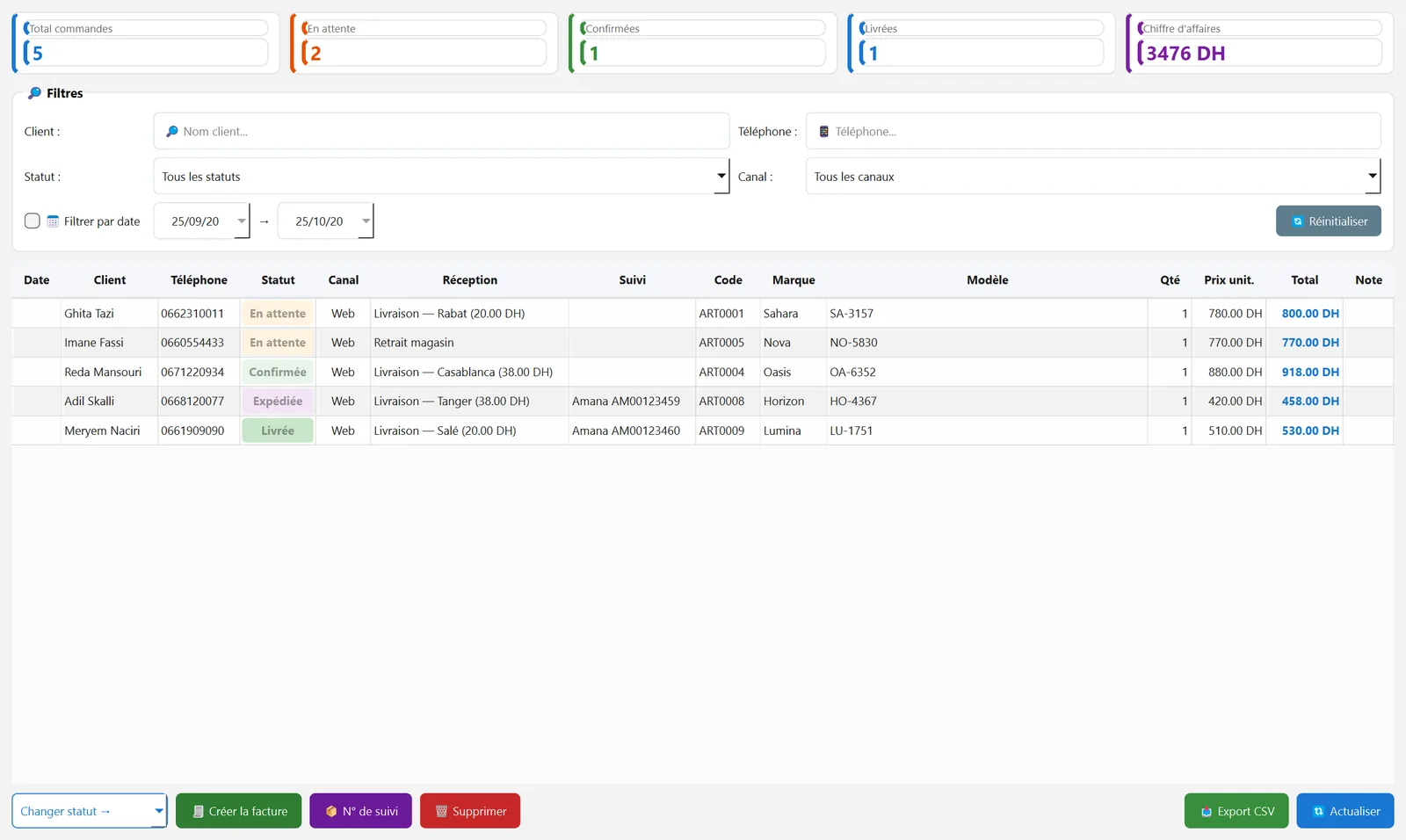
Task: Focus the Nom client input field
Action: [441, 132]
